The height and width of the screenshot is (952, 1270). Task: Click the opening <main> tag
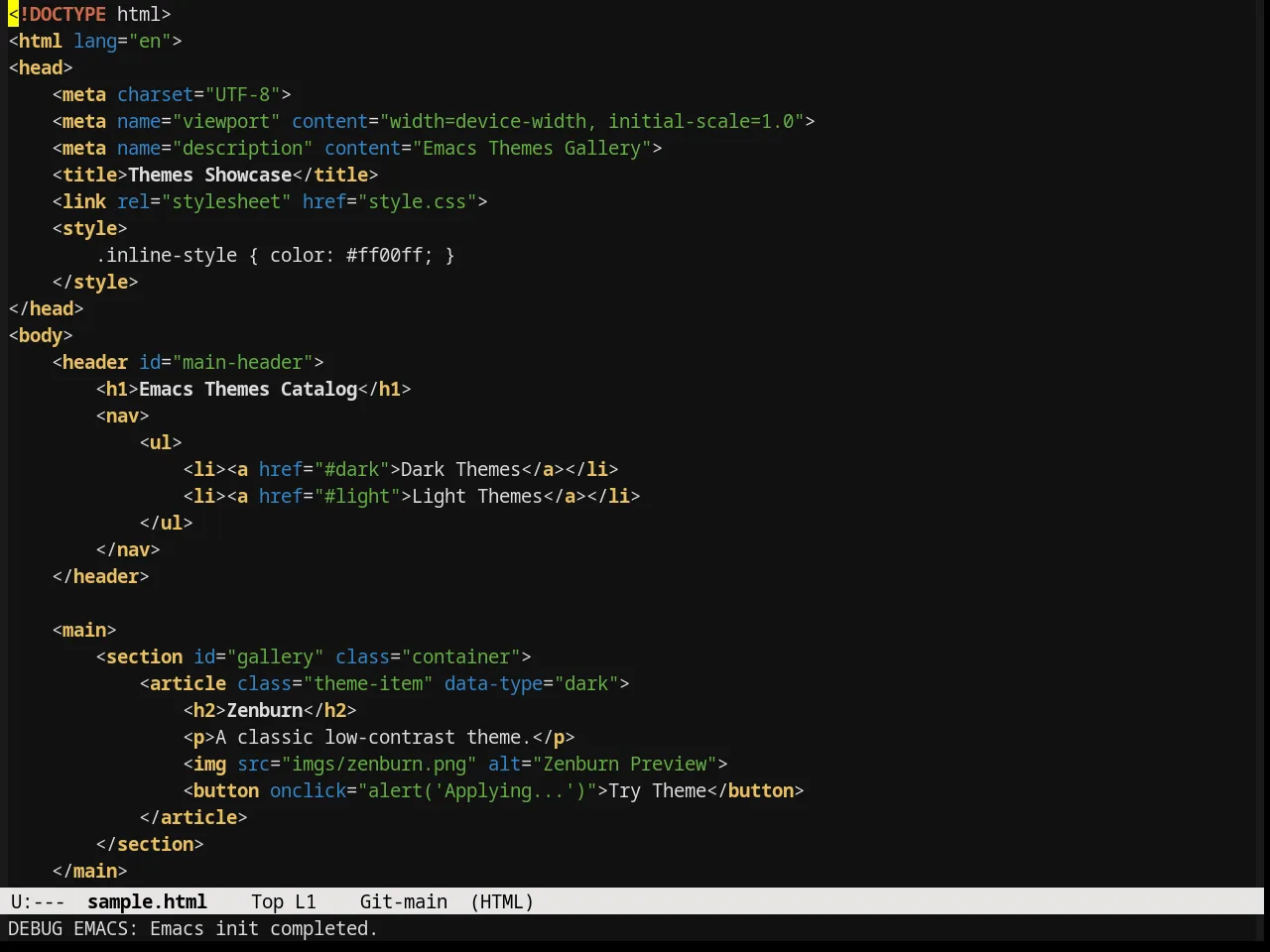point(84,630)
